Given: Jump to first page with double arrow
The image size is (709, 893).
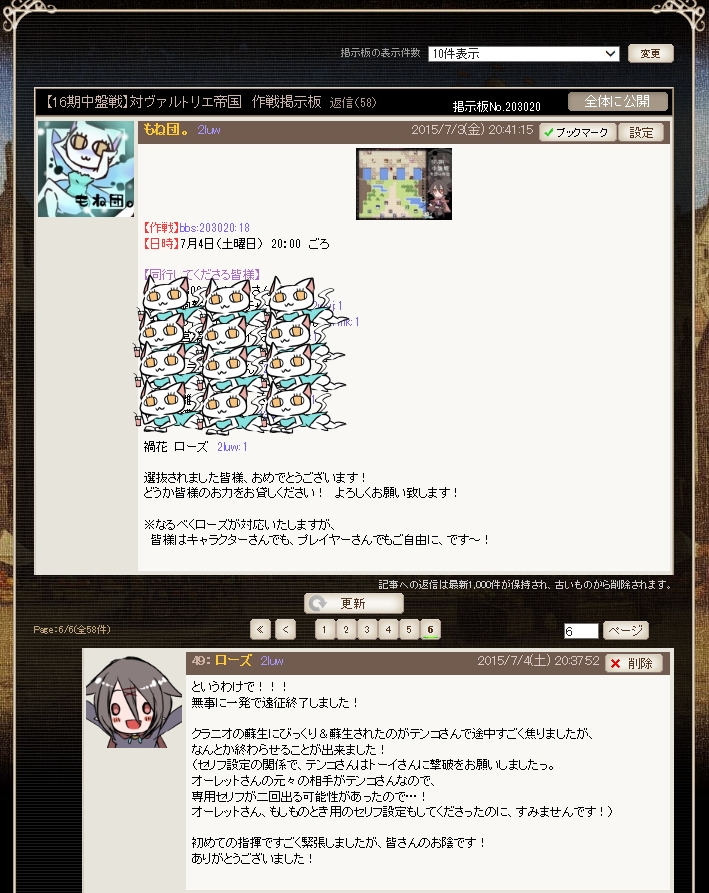Looking at the screenshot, I should coord(260,629).
